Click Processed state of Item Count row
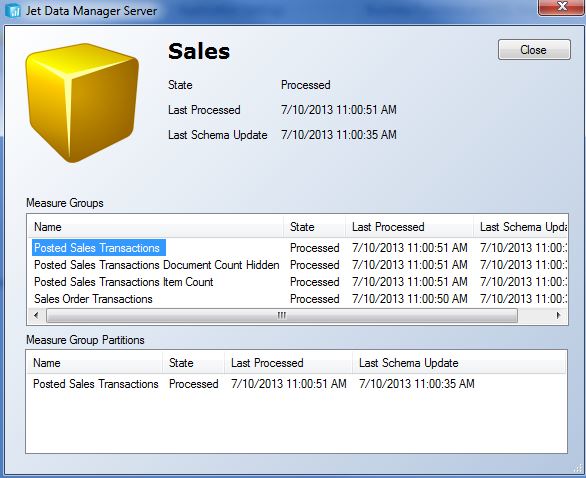This screenshot has width=586, height=478. click(x=315, y=282)
